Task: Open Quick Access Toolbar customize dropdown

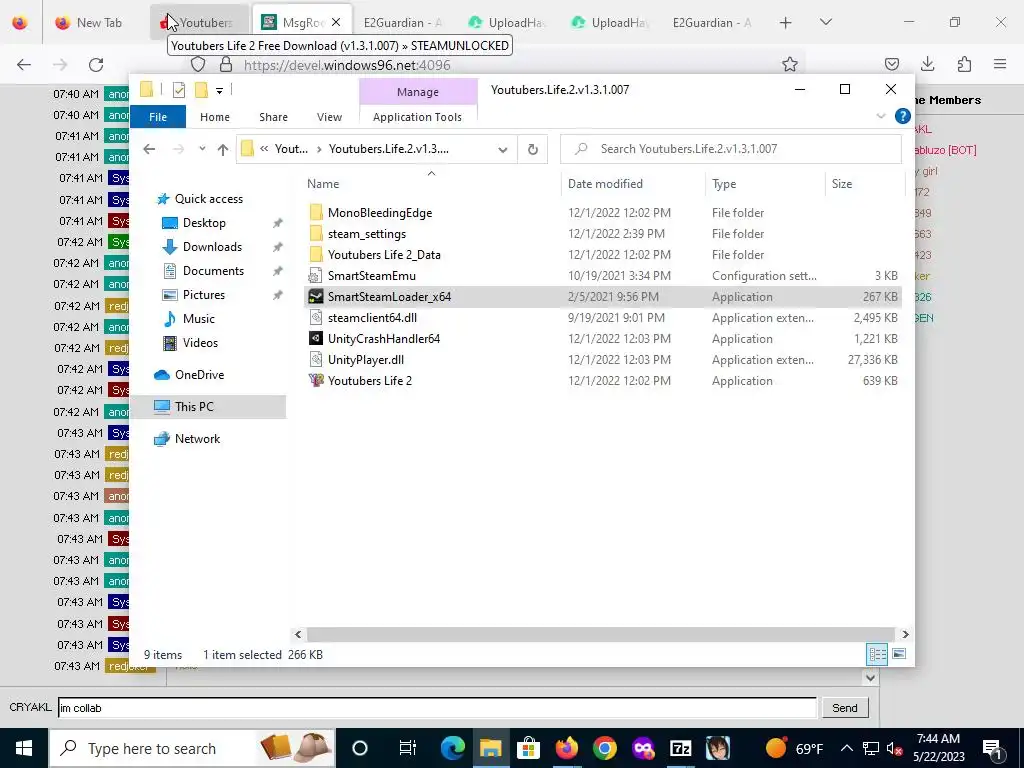Action: tap(219, 90)
